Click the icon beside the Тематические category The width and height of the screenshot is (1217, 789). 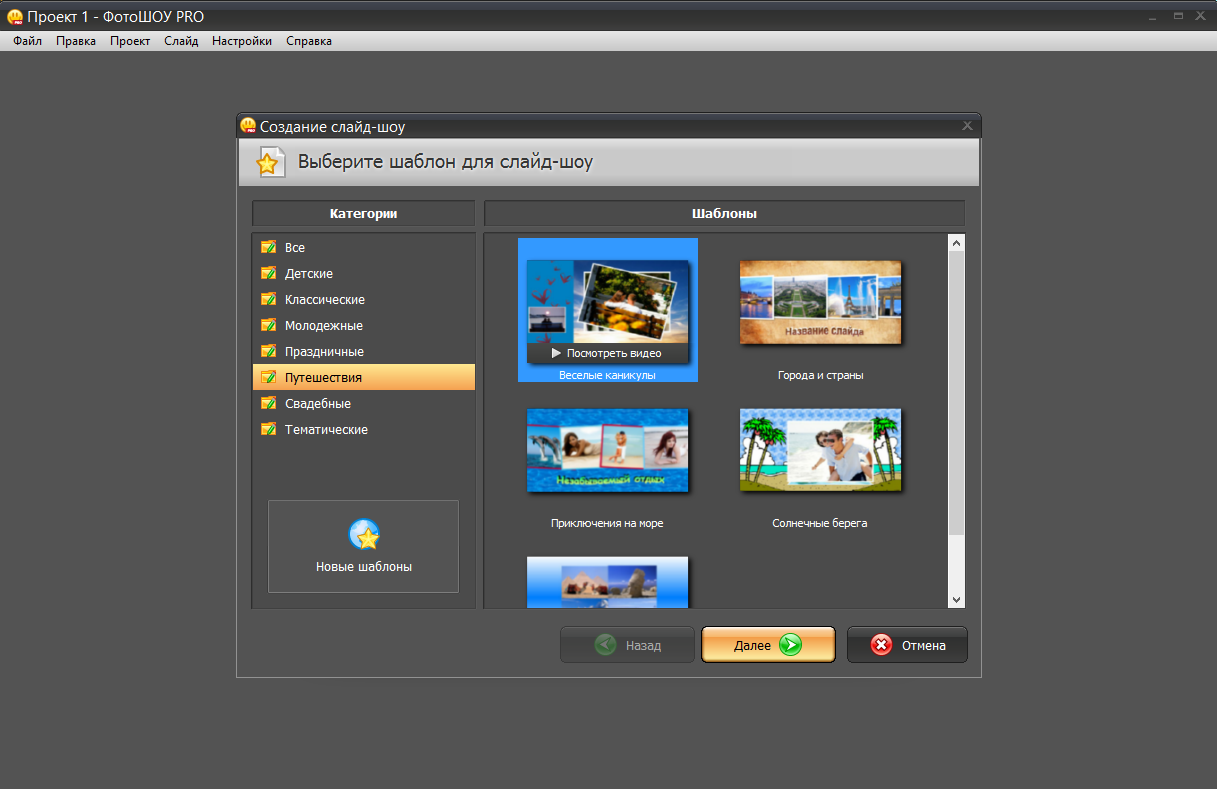268,429
